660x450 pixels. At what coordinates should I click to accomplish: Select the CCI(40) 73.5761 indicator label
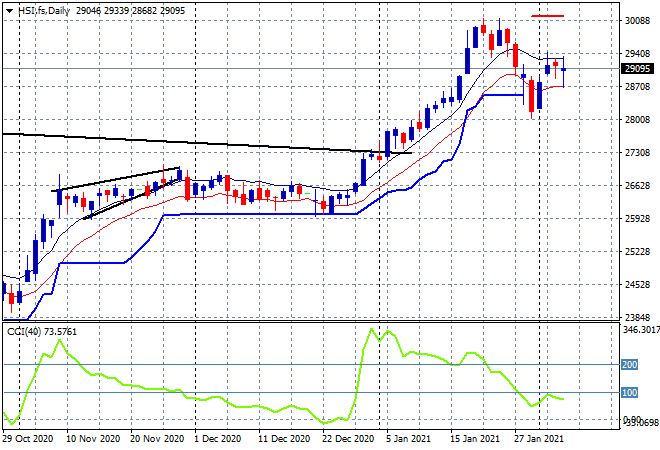pos(42,332)
